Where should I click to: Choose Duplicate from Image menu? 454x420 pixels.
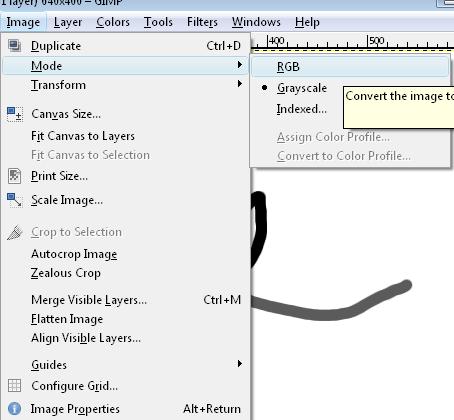click(125, 46)
